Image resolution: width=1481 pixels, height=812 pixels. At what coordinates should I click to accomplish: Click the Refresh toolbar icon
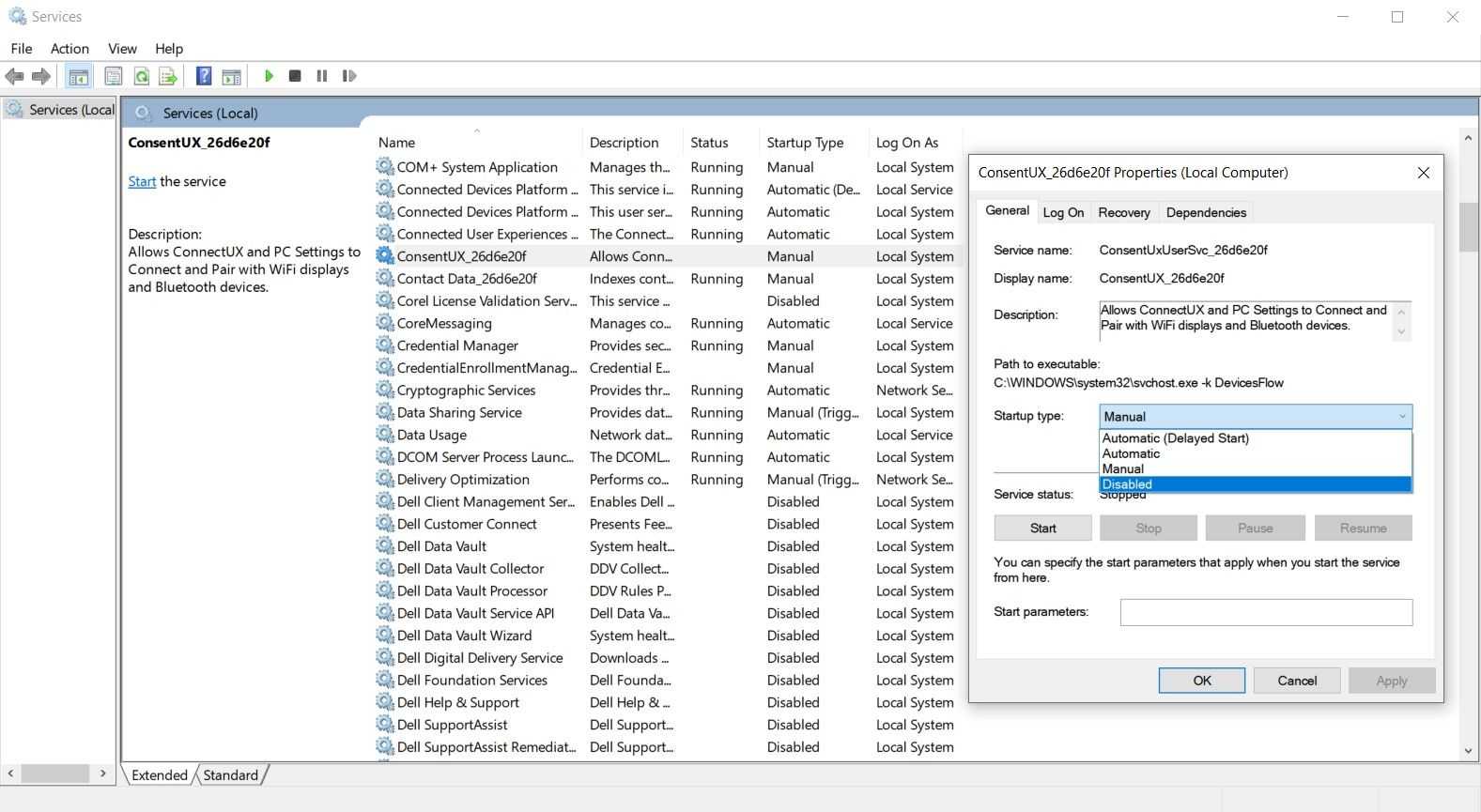point(141,76)
